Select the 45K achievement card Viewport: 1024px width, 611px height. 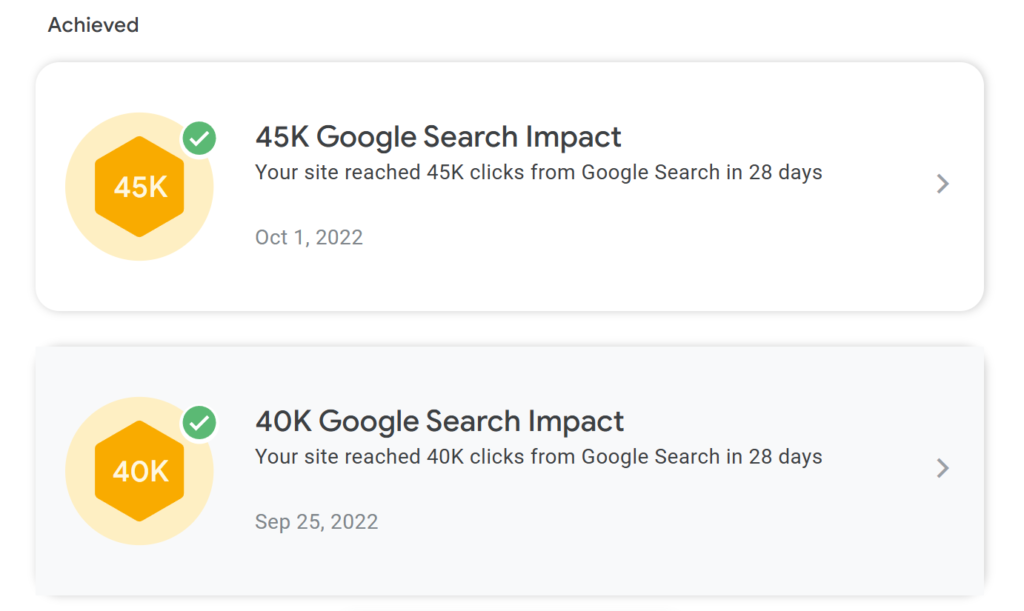coord(512,185)
